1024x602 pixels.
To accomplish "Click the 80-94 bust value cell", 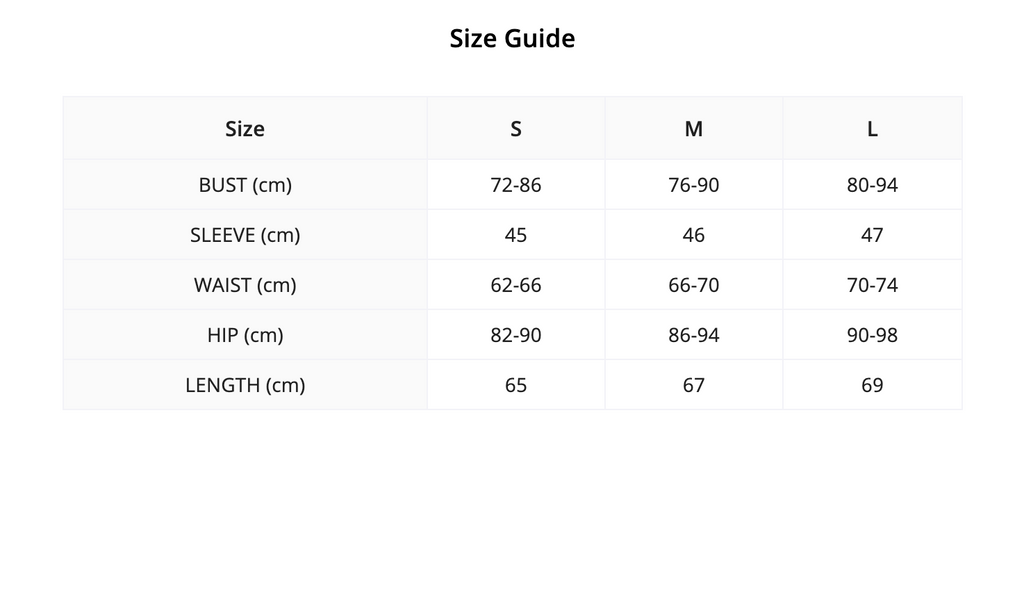I will pyautogui.click(x=872, y=185).
